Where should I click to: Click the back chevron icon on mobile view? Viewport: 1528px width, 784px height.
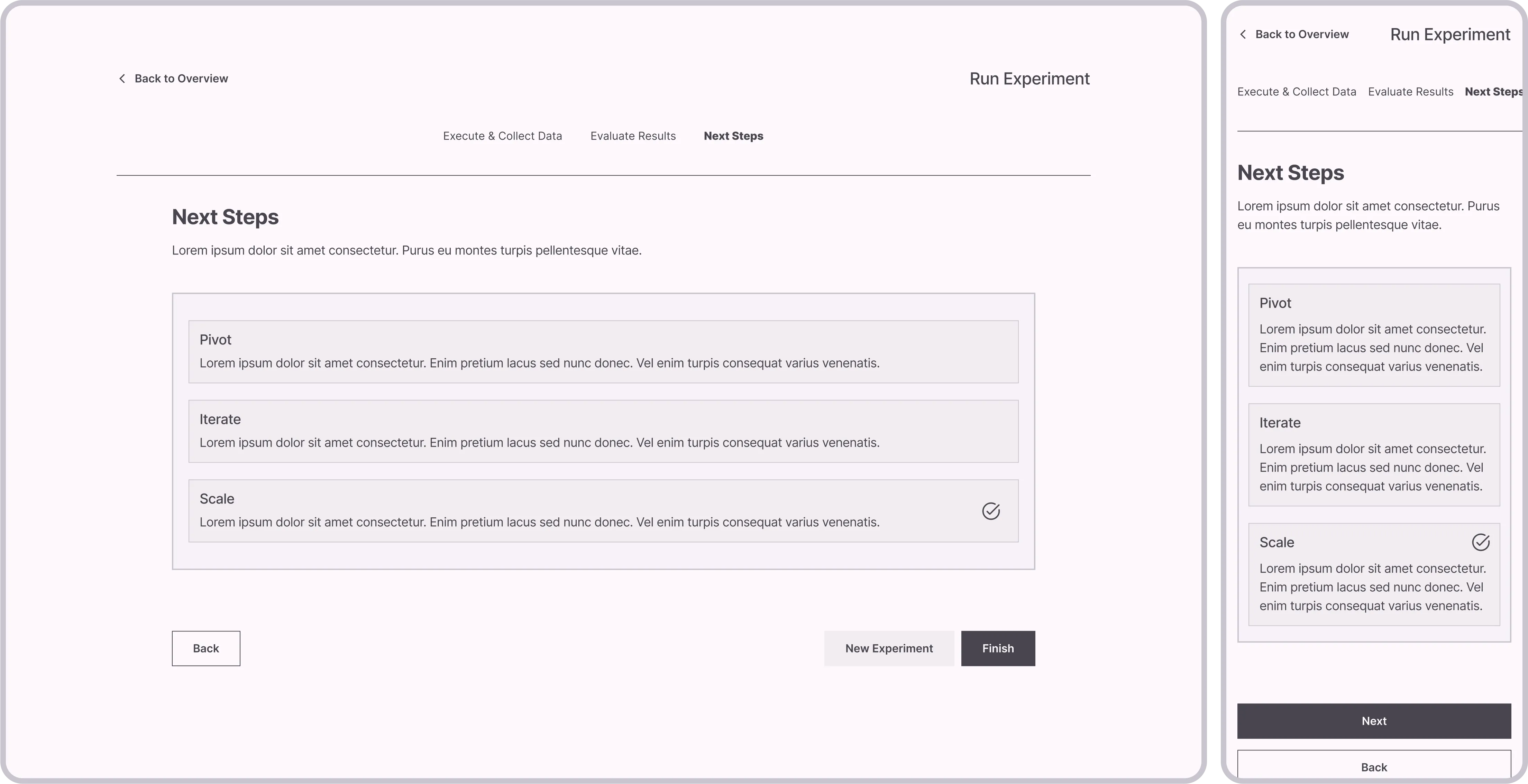[1243, 34]
